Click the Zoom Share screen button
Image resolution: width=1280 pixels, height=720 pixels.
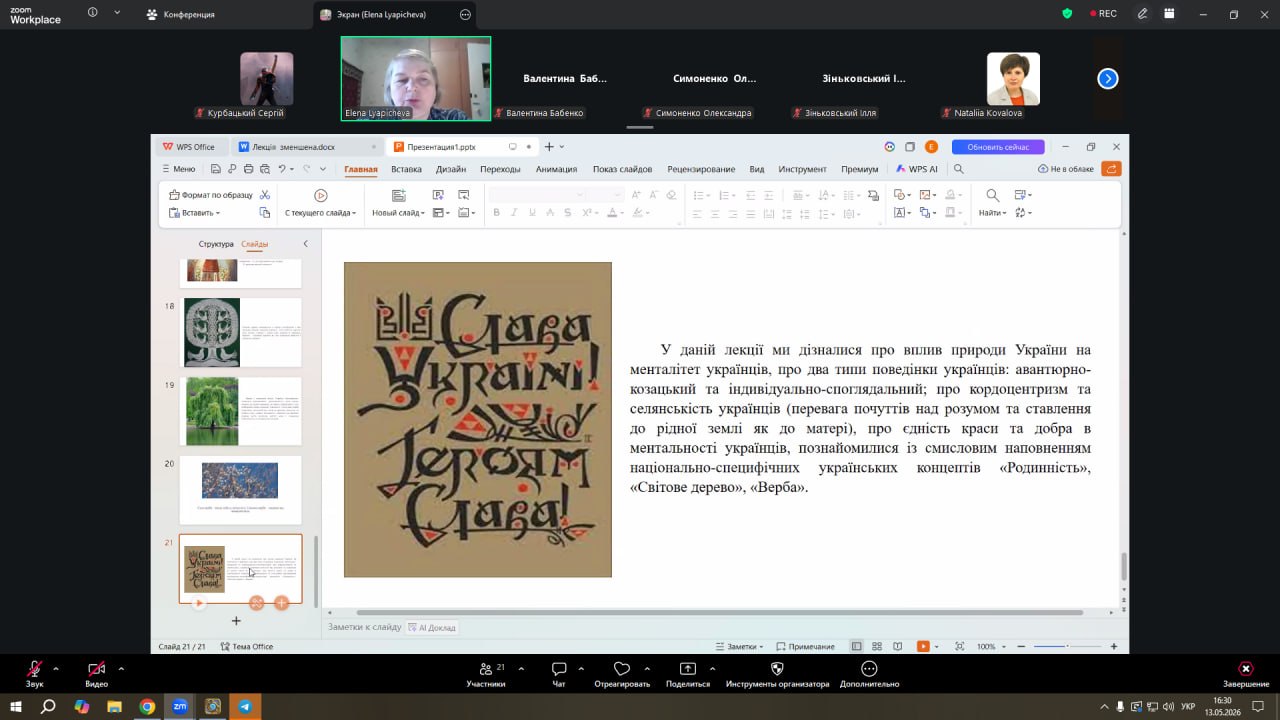point(687,674)
